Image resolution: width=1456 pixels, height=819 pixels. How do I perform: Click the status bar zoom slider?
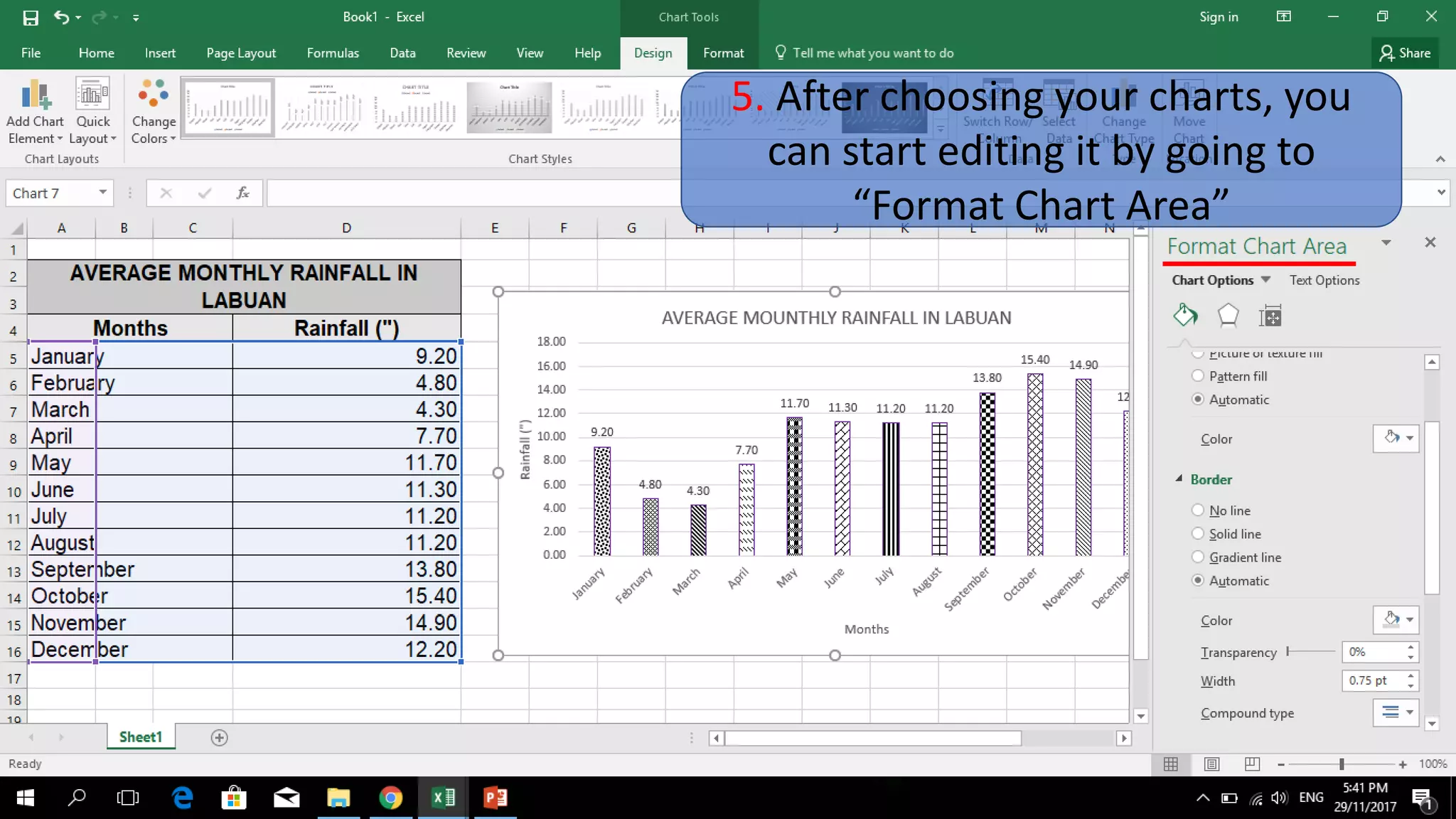(1342, 764)
